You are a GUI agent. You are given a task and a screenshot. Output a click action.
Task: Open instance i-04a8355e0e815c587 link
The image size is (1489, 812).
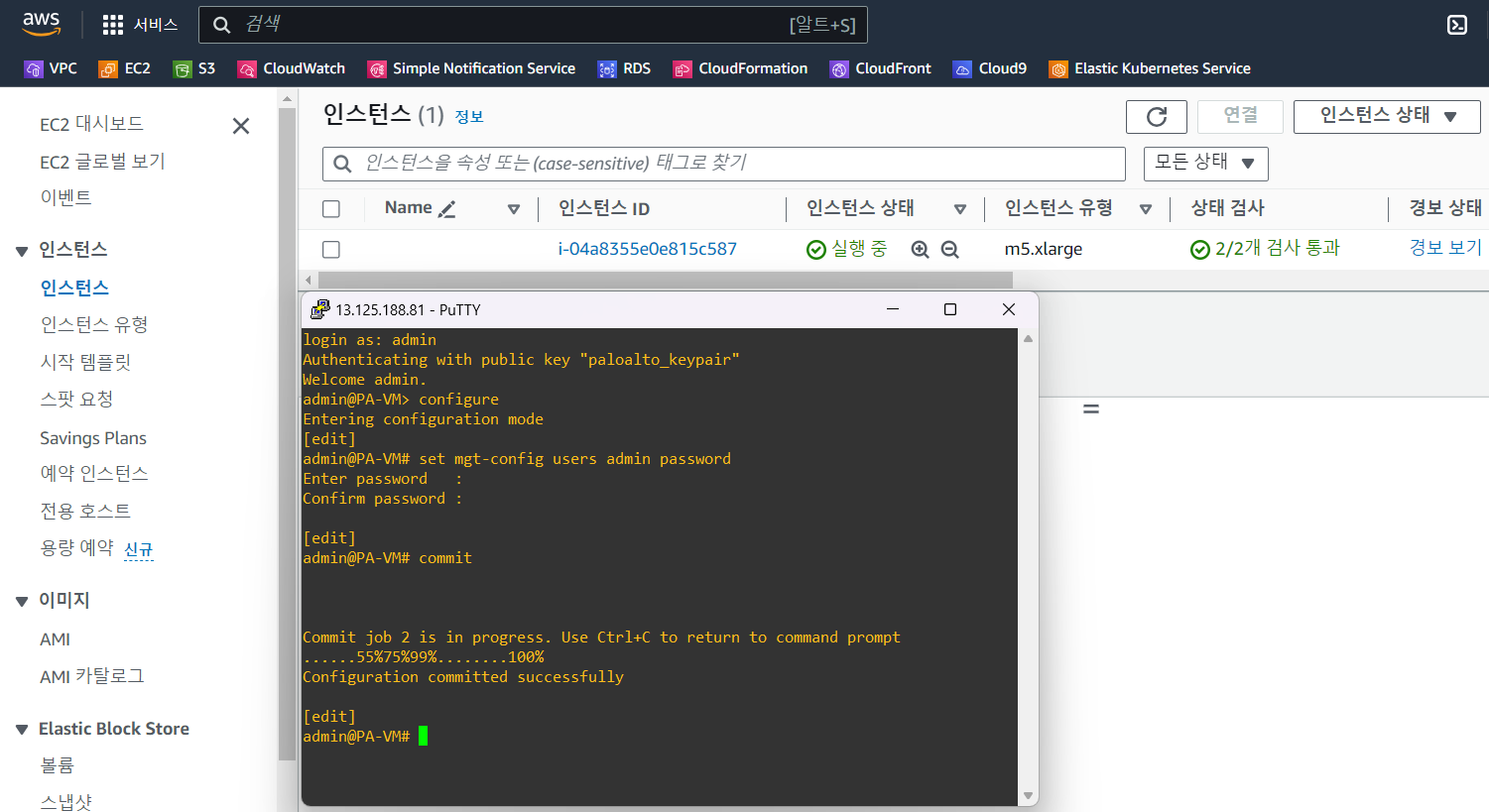647,250
